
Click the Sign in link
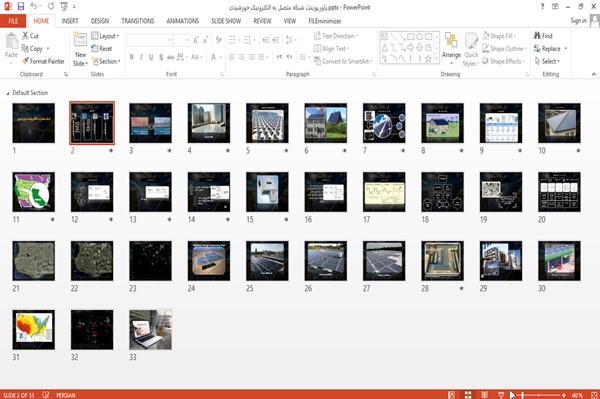tap(579, 21)
